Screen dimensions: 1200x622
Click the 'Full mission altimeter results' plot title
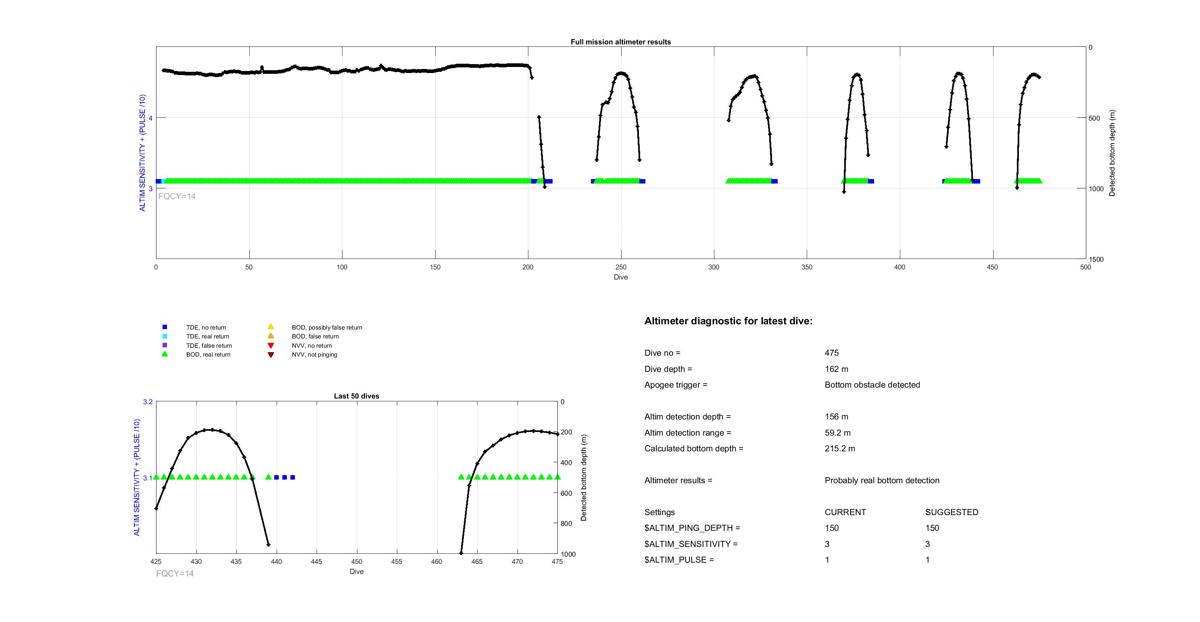coord(620,42)
